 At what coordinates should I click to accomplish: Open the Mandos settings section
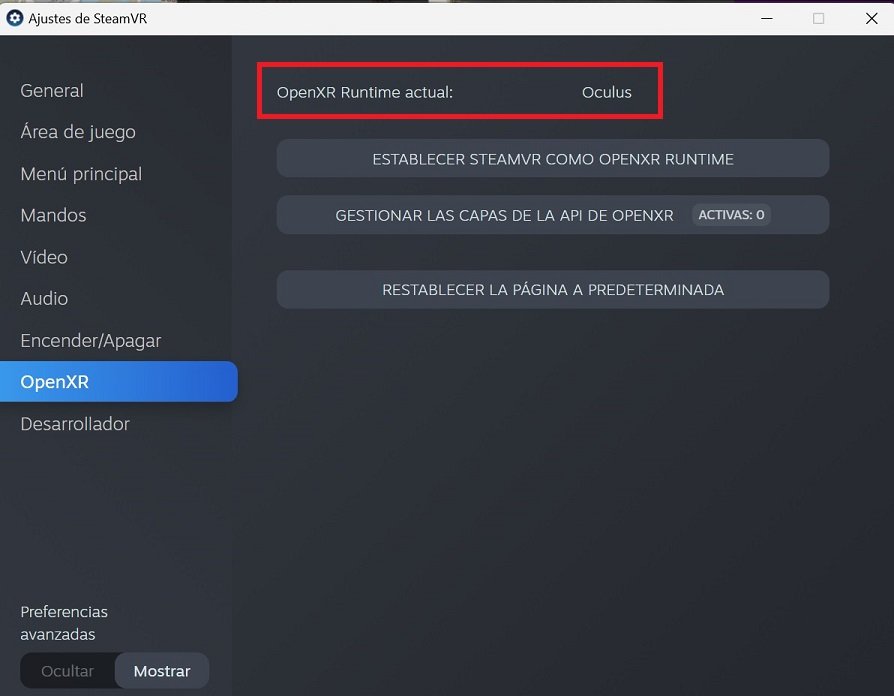click(54, 215)
